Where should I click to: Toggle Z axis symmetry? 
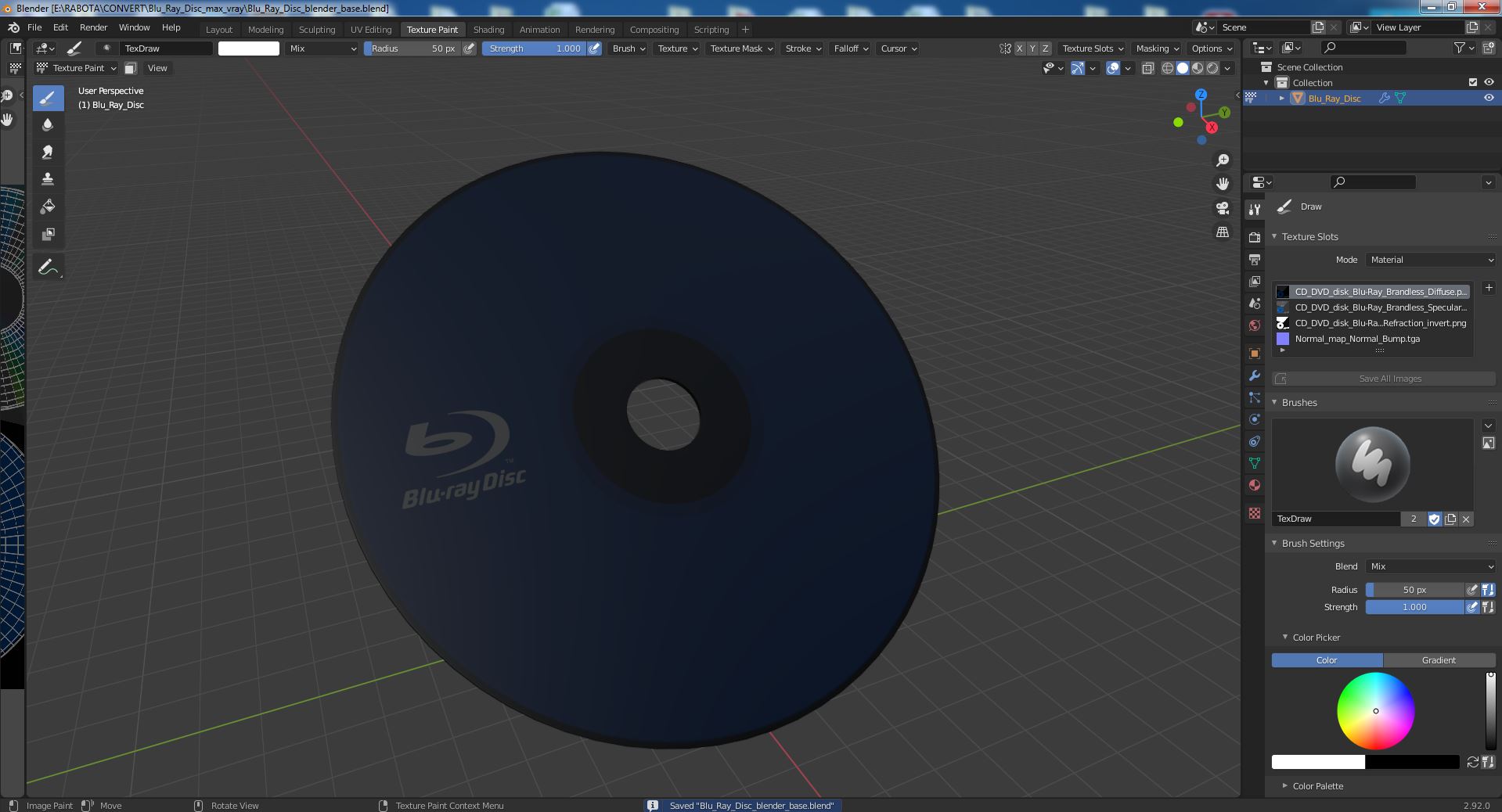click(1045, 49)
